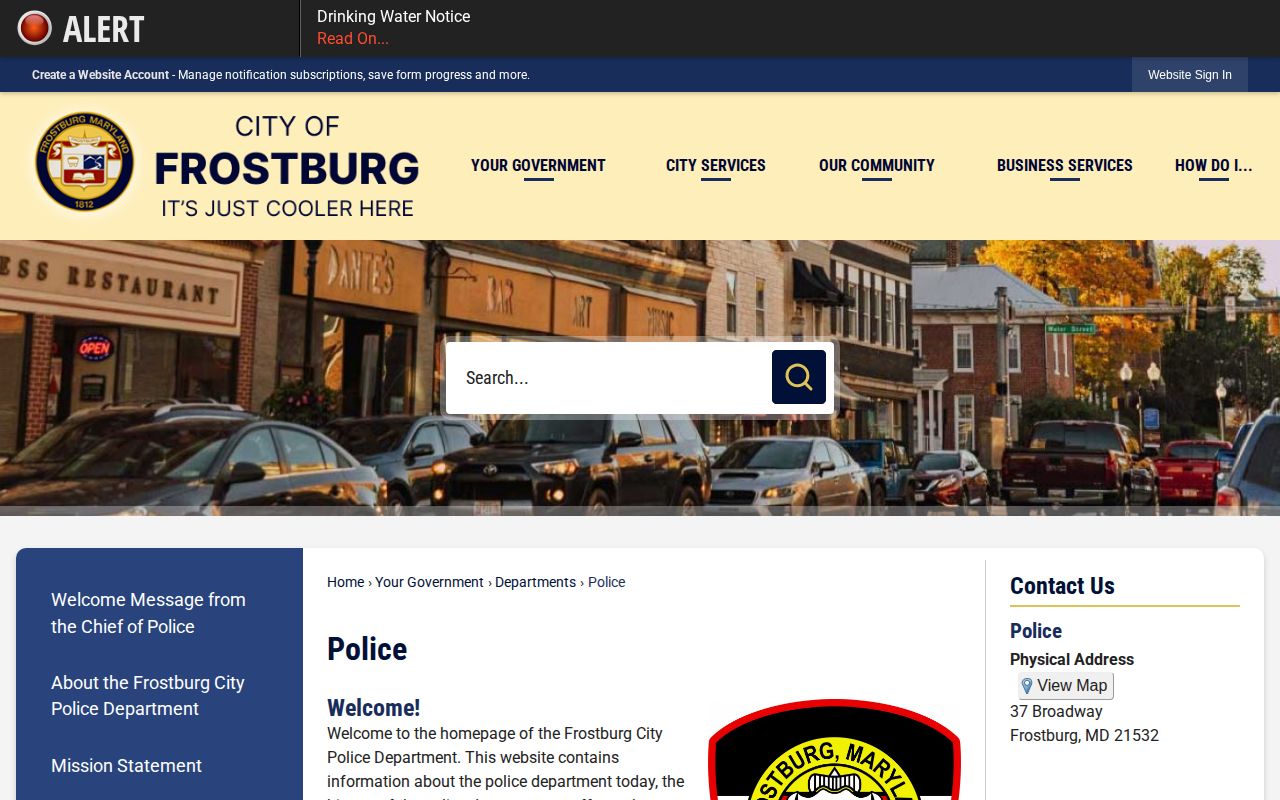This screenshot has height=800, width=1280.
Task: Open the Business Services menu
Action: coord(1065,166)
